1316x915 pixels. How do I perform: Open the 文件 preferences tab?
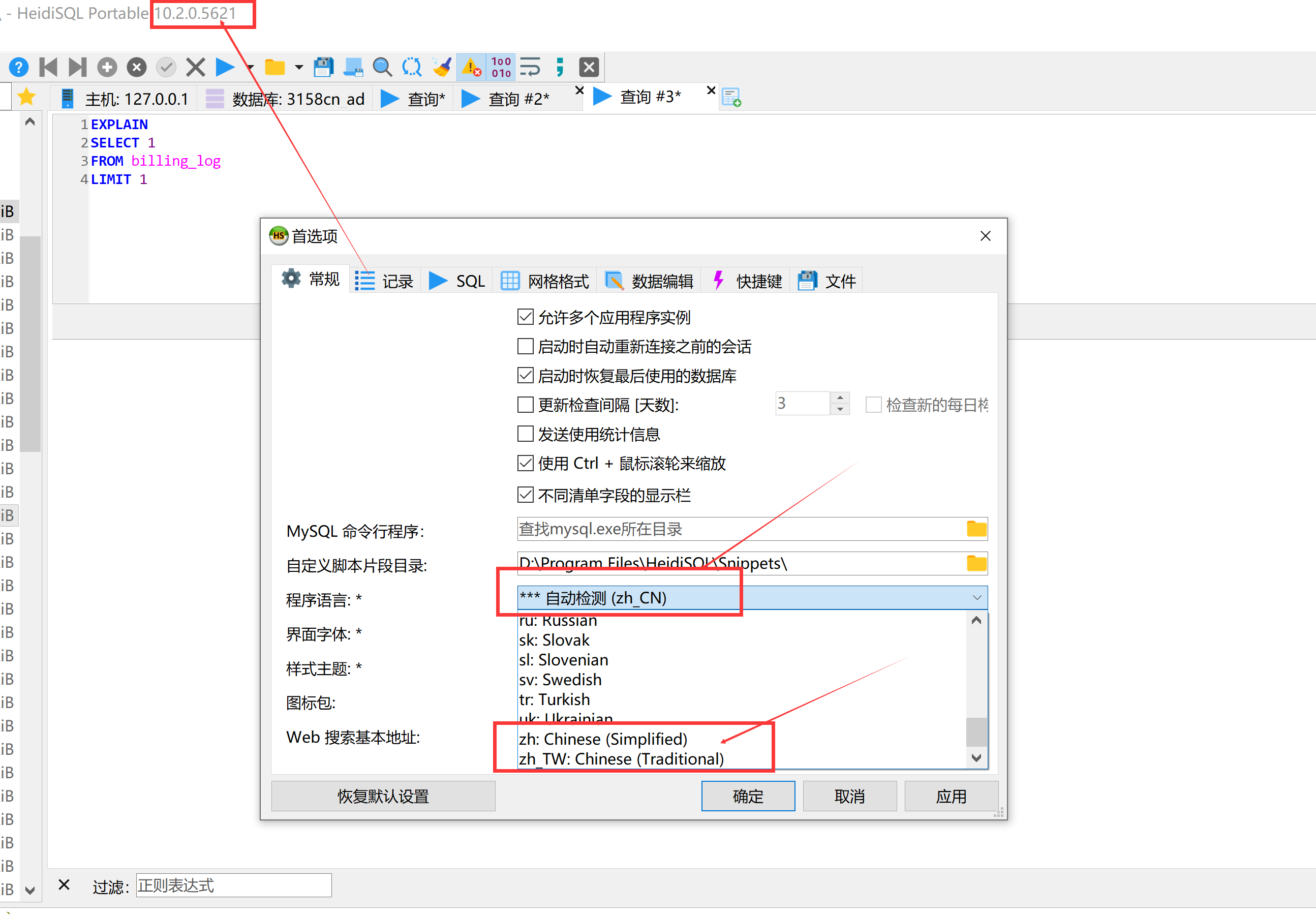[827, 281]
